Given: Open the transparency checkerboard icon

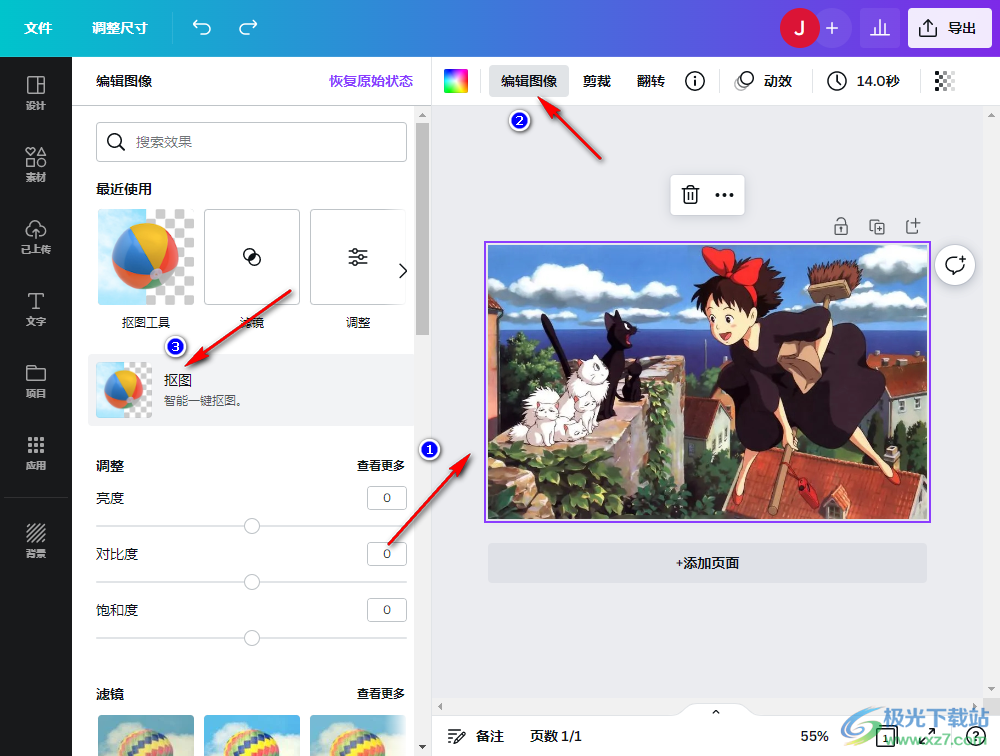Looking at the screenshot, I should coord(945,81).
